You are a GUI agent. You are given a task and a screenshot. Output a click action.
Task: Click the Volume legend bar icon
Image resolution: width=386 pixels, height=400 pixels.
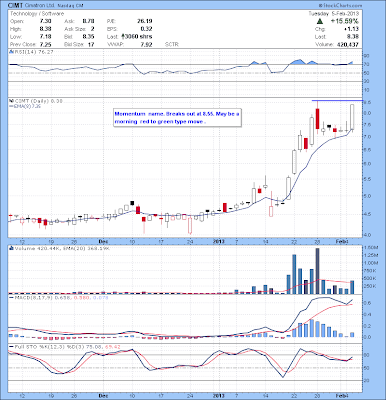click(11, 248)
